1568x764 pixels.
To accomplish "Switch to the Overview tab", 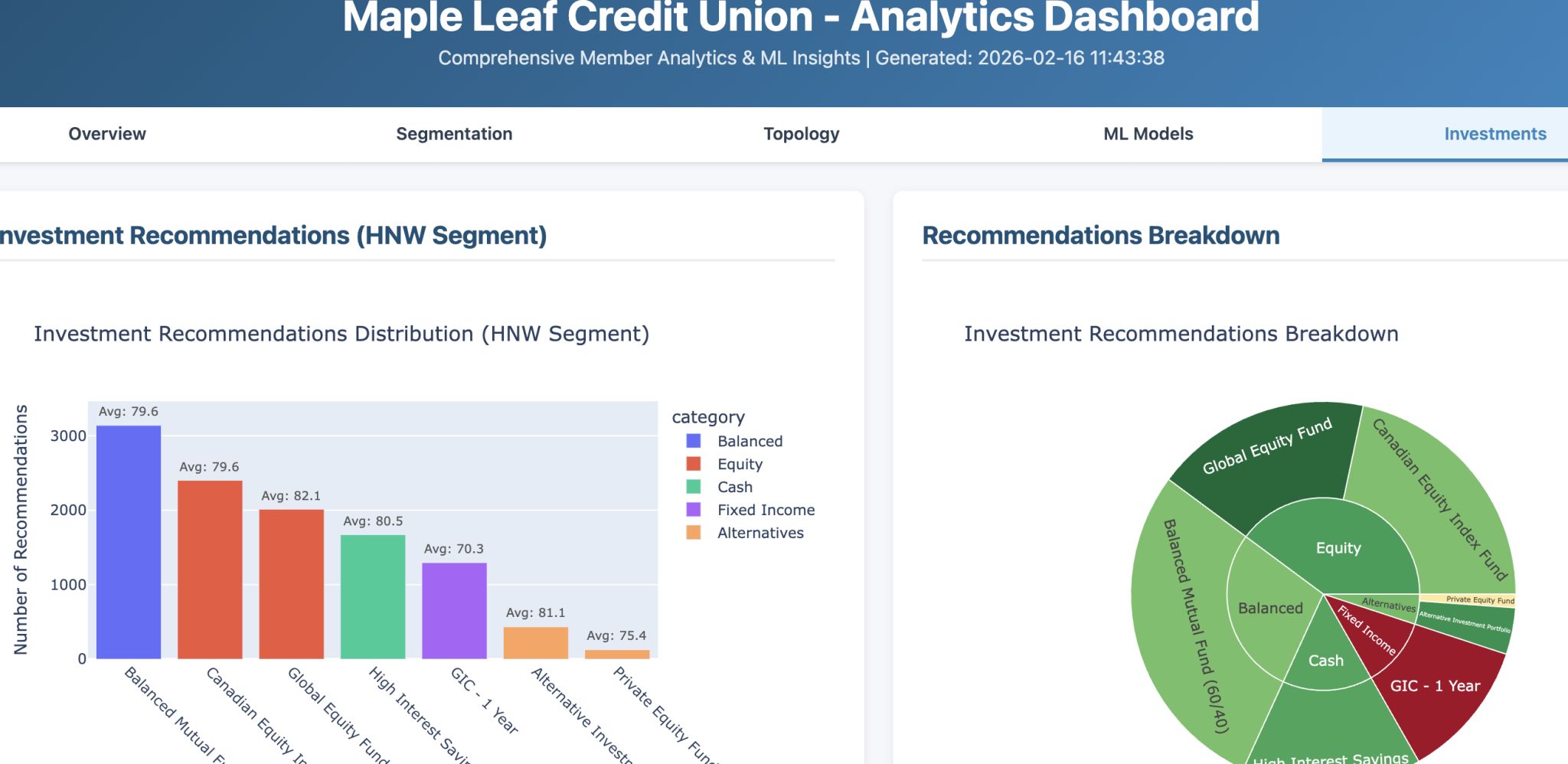I will (x=106, y=133).
